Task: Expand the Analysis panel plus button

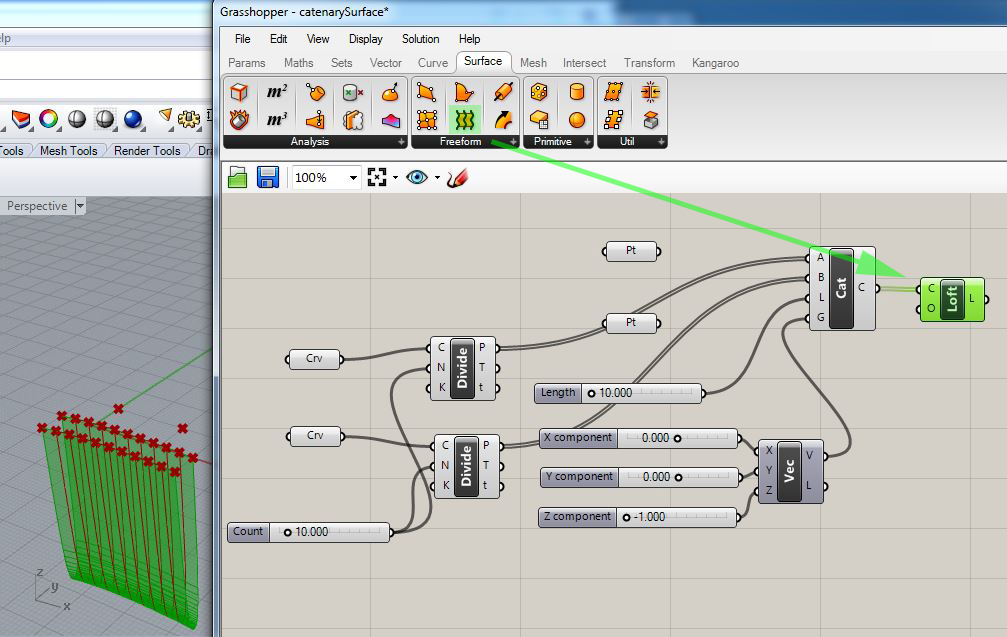Action: (x=401, y=141)
